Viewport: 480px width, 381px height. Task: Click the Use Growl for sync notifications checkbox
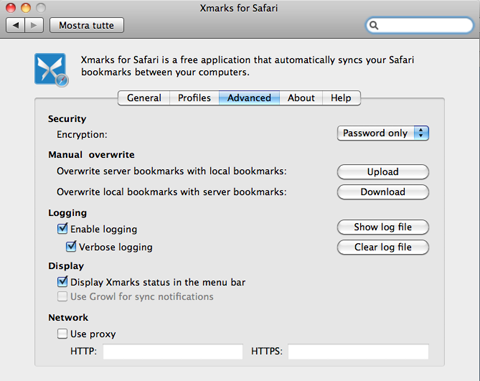[62, 296]
